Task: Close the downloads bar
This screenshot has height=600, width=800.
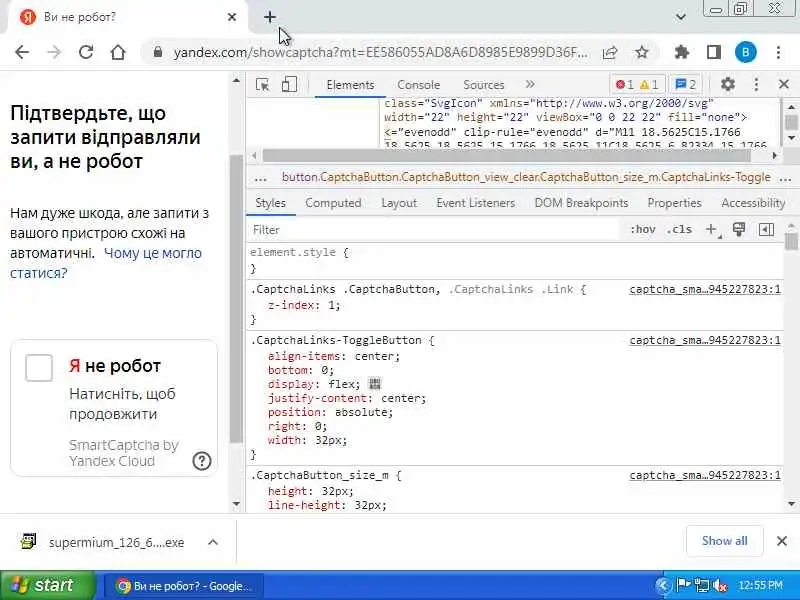Action: (782, 541)
